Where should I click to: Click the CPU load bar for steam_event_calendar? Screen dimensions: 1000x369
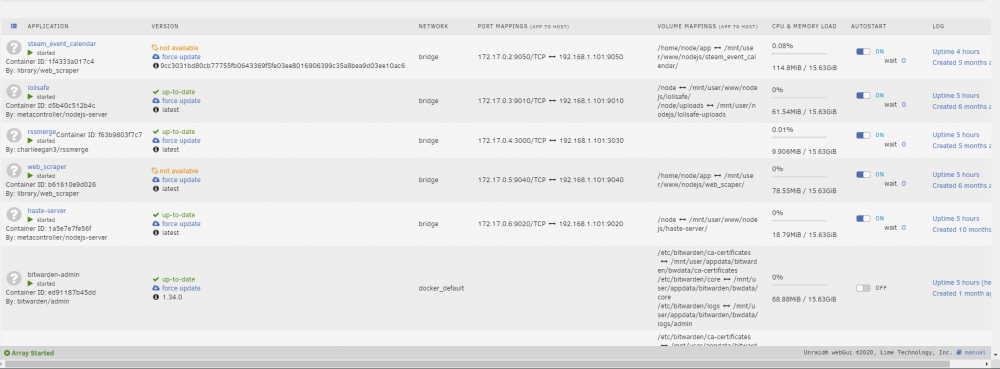[799, 54]
